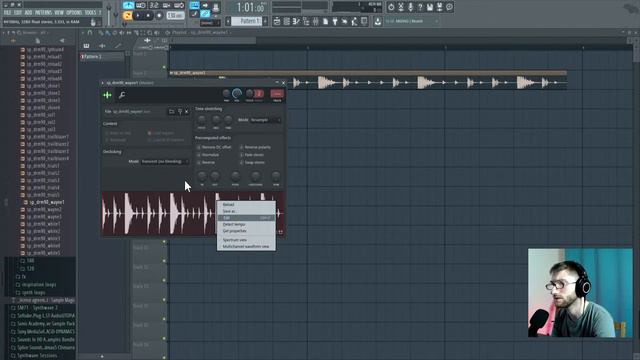This screenshot has height=360, width=640.
Task: Click the folder icon to browse sample file
Action: pyautogui.click(x=171, y=111)
